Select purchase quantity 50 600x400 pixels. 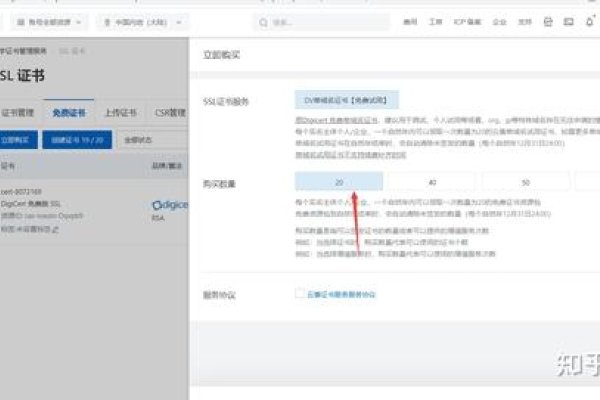[x=526, y=182]
